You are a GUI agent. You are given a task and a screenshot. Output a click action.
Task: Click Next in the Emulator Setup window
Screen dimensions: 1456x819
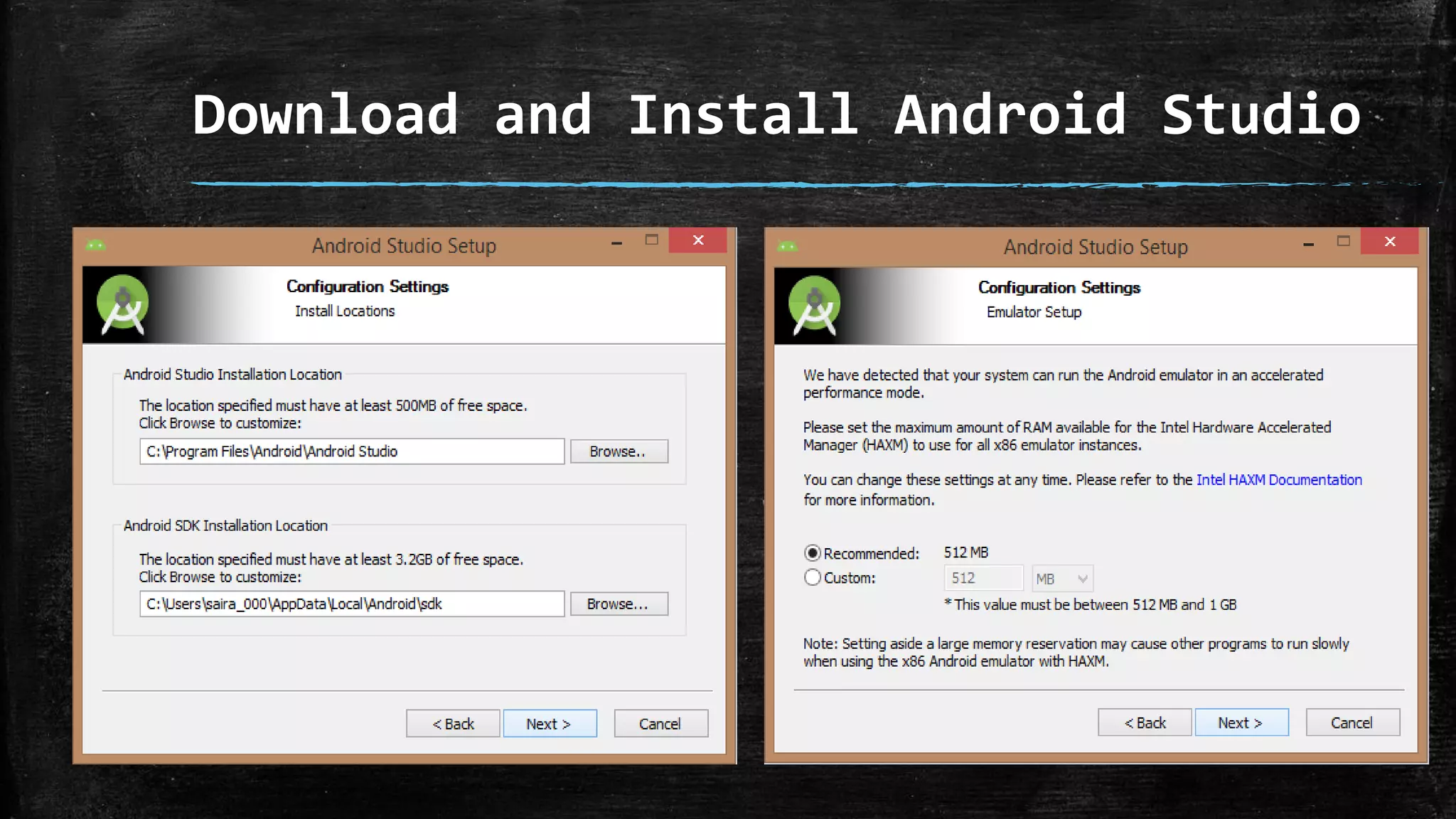tap(1241, 722)
